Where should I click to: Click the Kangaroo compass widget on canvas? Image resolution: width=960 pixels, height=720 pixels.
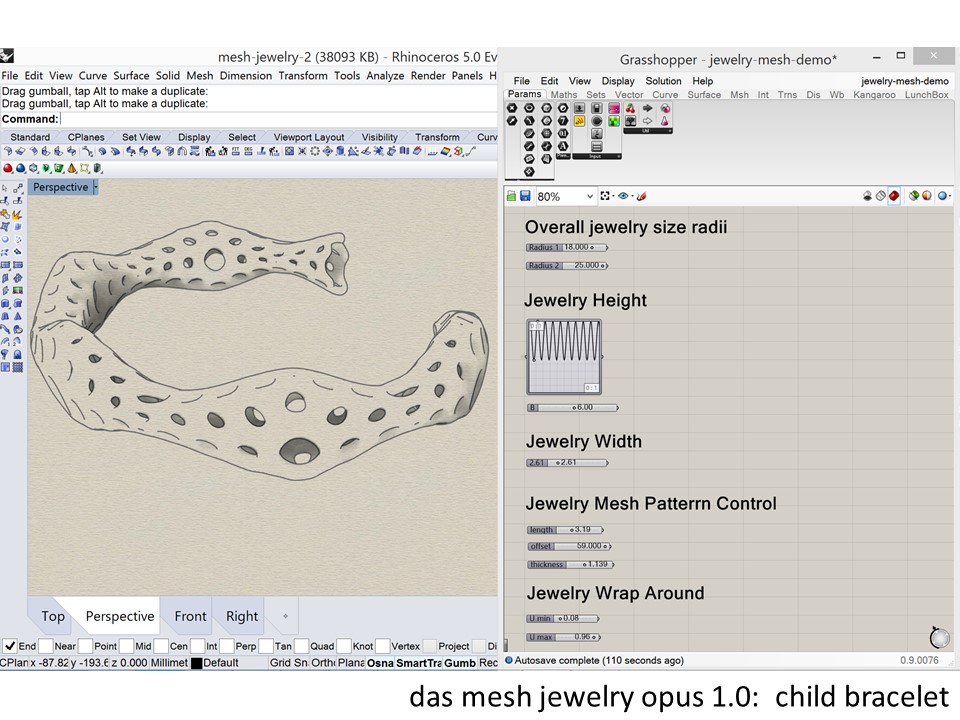[x=938, y=637]
